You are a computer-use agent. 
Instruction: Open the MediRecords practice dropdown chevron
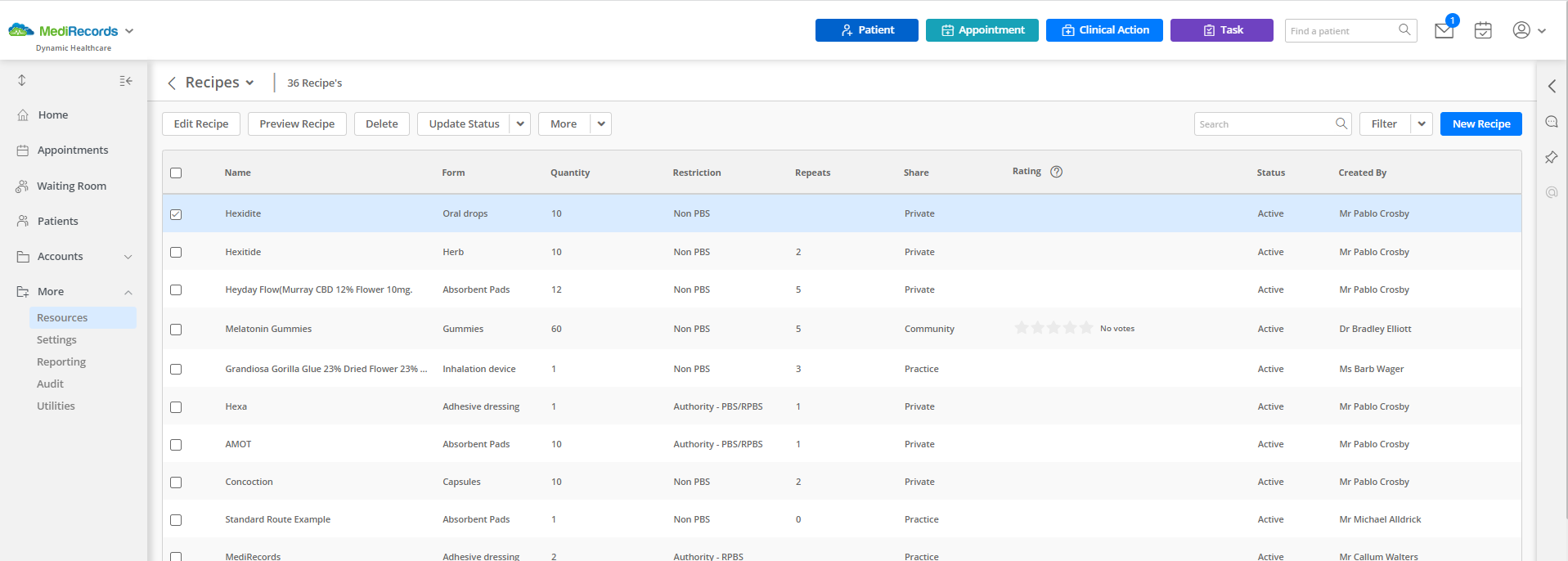pos(129,31)
